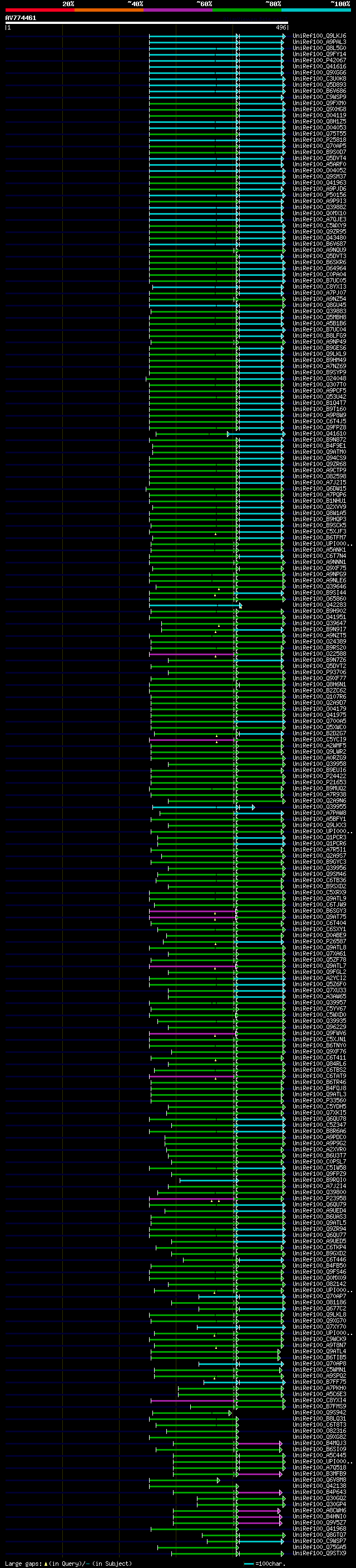Select the UniRef100_Q42283 label
The image size is (356, 1568).
pos(319,605)
